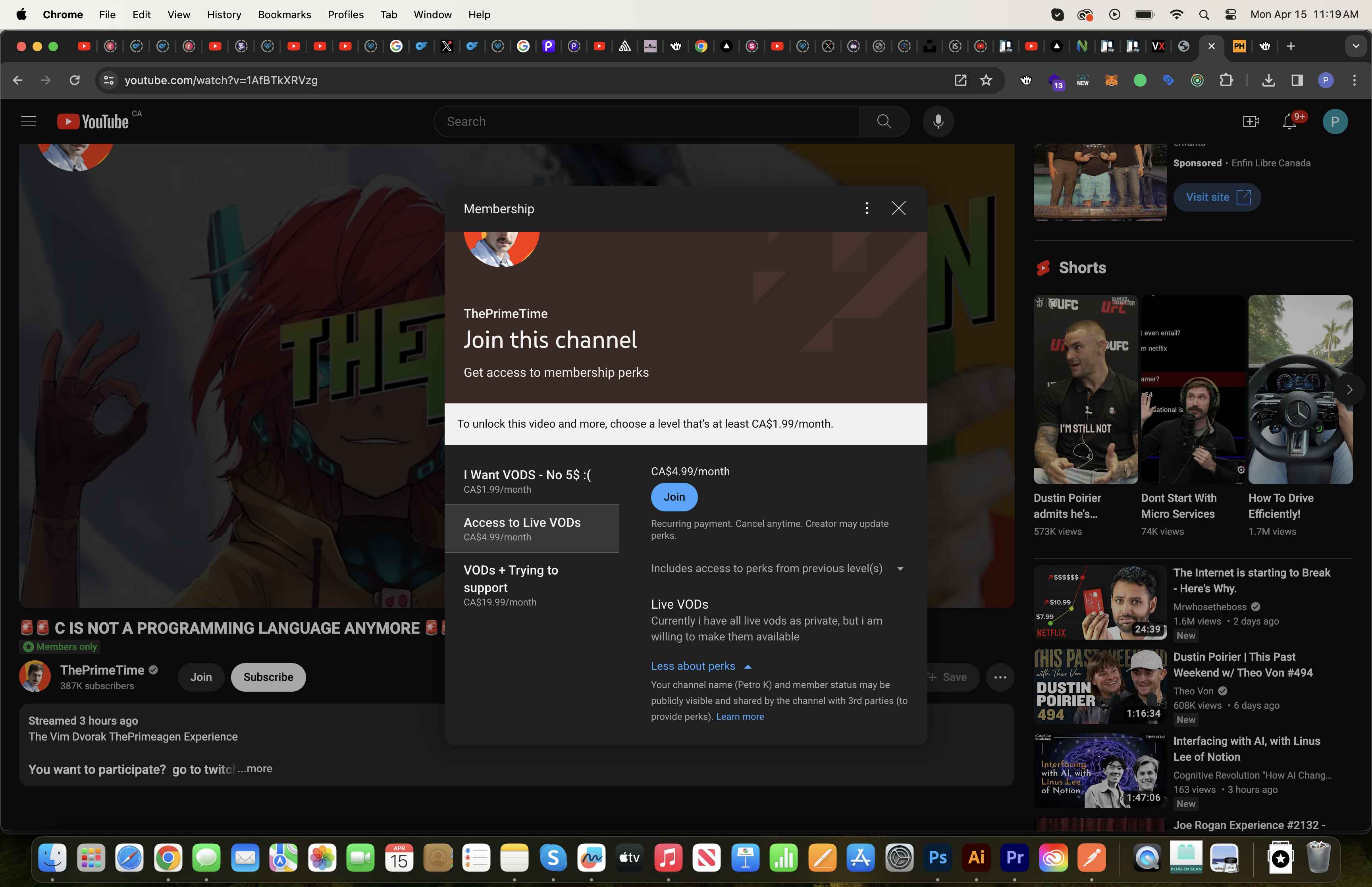This screenshot has width=1372, height=887.
Task: Launch Photoshop from the Dock
Action: coord(938,858)
